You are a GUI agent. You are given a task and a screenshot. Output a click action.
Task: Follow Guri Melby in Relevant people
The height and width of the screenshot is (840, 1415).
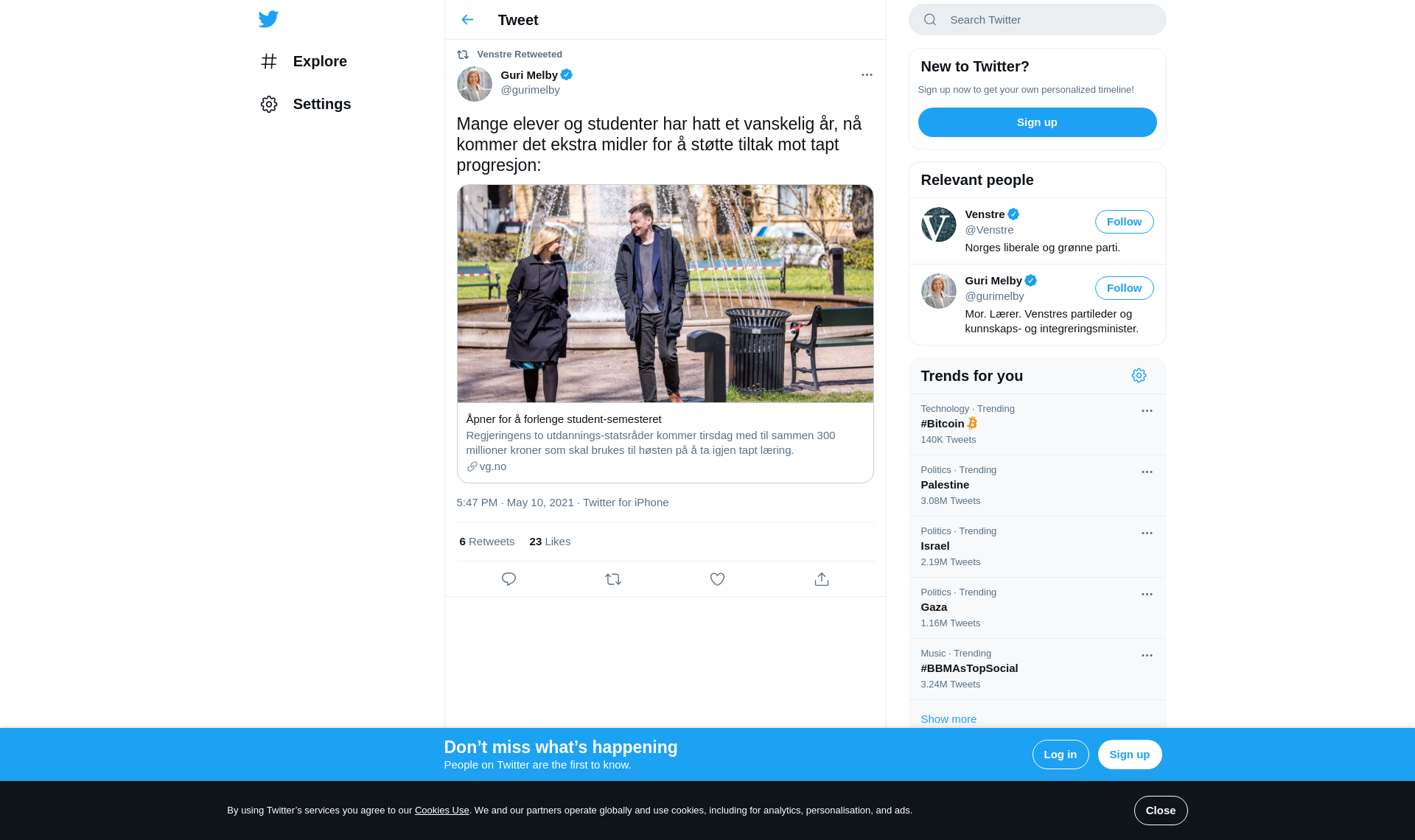[x=1124, y=288]
